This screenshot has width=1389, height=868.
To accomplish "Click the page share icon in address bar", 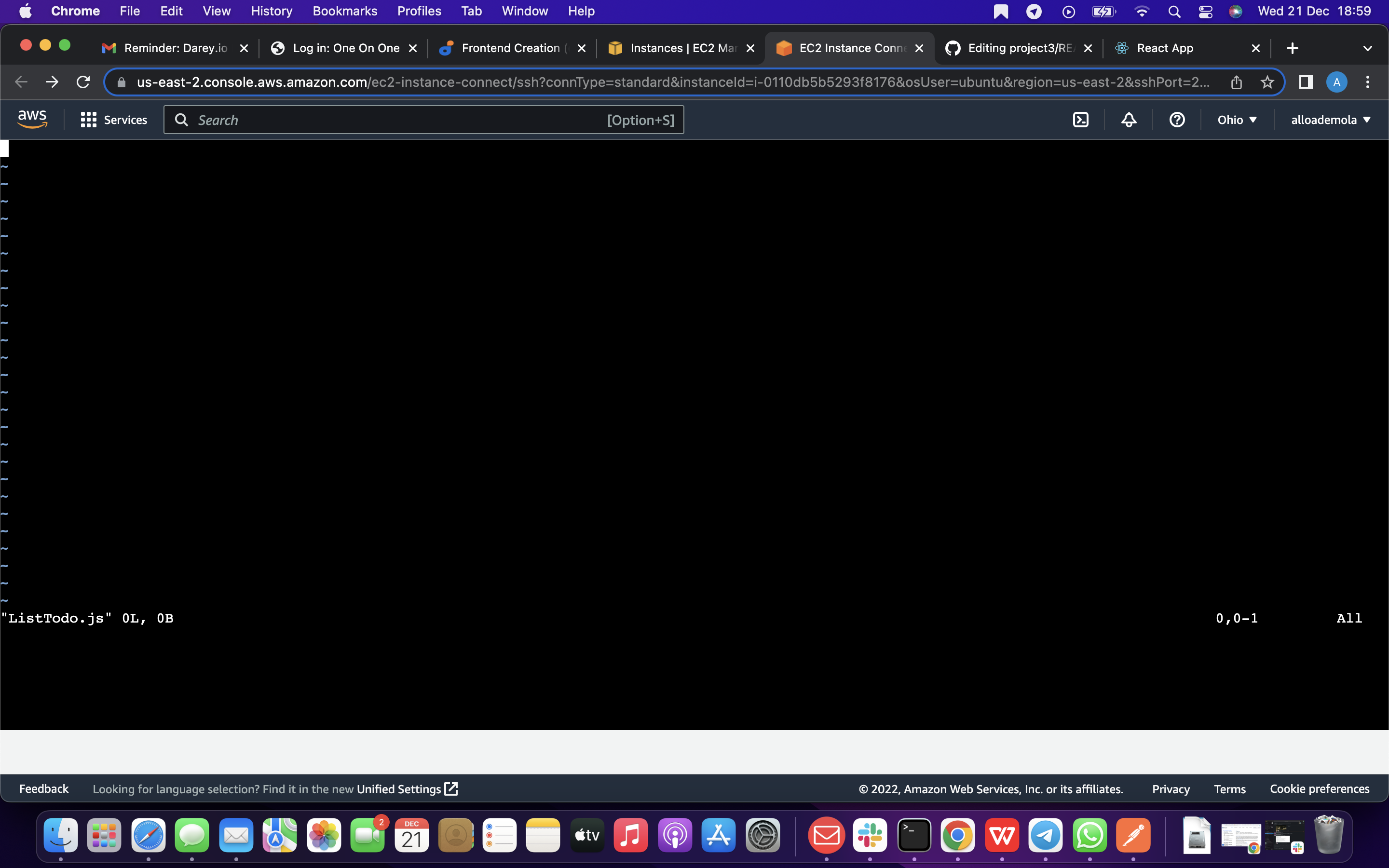I will coord(1236,82).
